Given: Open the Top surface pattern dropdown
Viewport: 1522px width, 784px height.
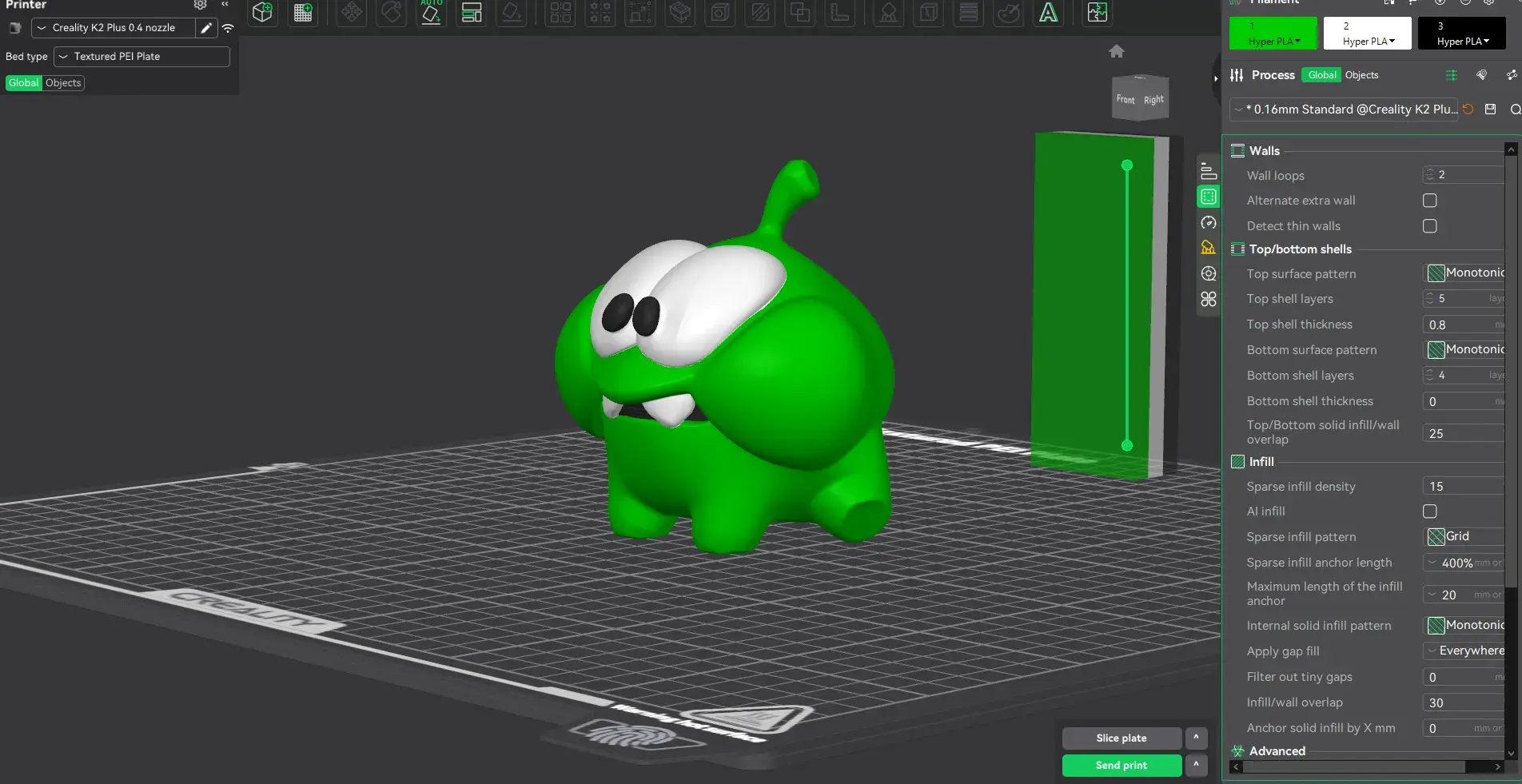Looking at the screenshot, I should [x=1465, y=273].
